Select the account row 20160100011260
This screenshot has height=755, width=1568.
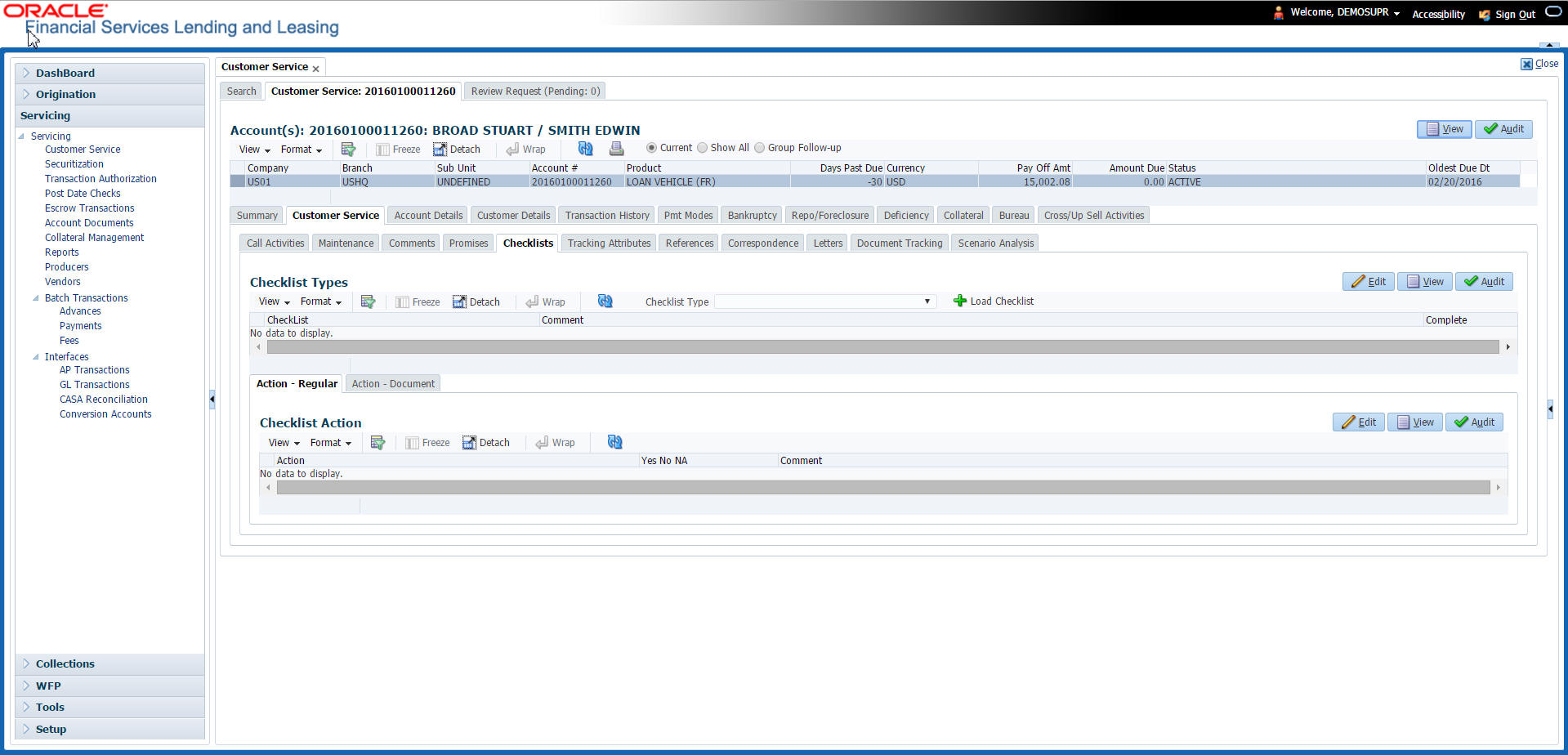(x=874, y=182)
